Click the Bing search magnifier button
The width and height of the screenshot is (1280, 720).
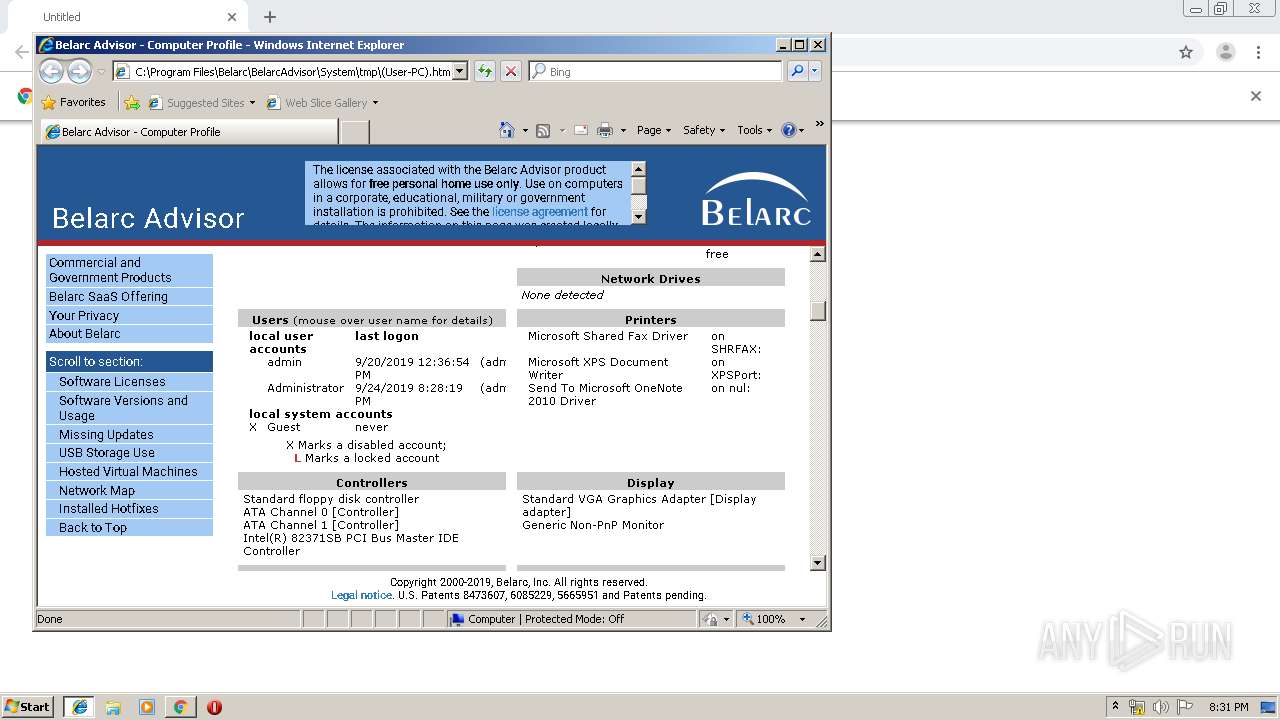click(x=796, y=71)
